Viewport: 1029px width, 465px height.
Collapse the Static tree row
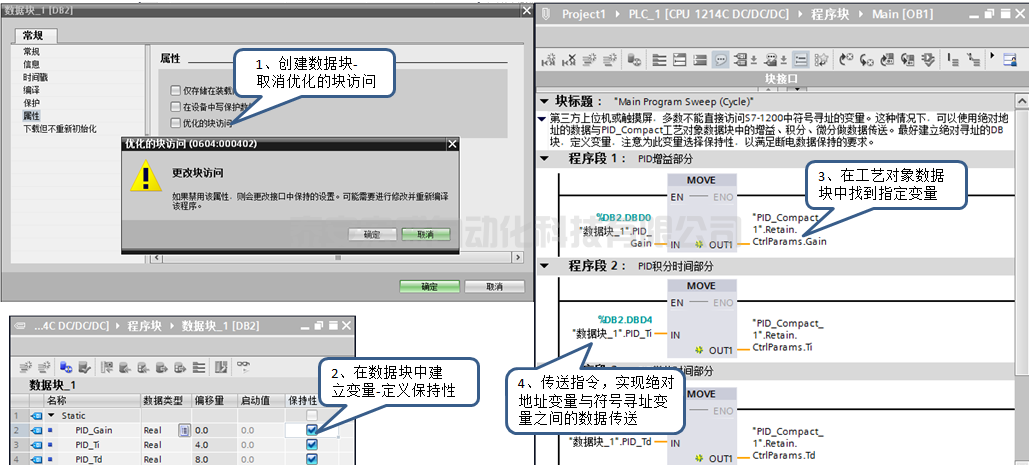(51, 415)
